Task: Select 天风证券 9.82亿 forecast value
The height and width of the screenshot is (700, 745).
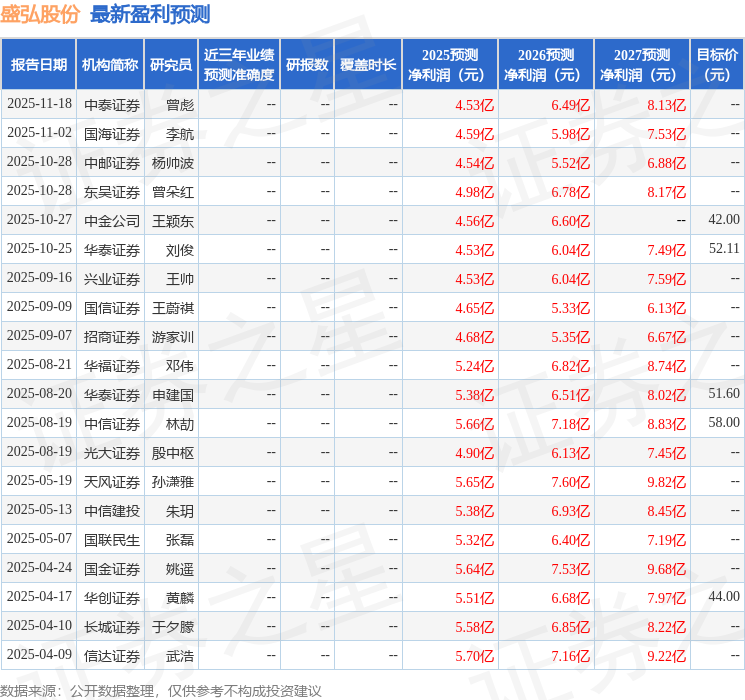Action: click(667, 482)
